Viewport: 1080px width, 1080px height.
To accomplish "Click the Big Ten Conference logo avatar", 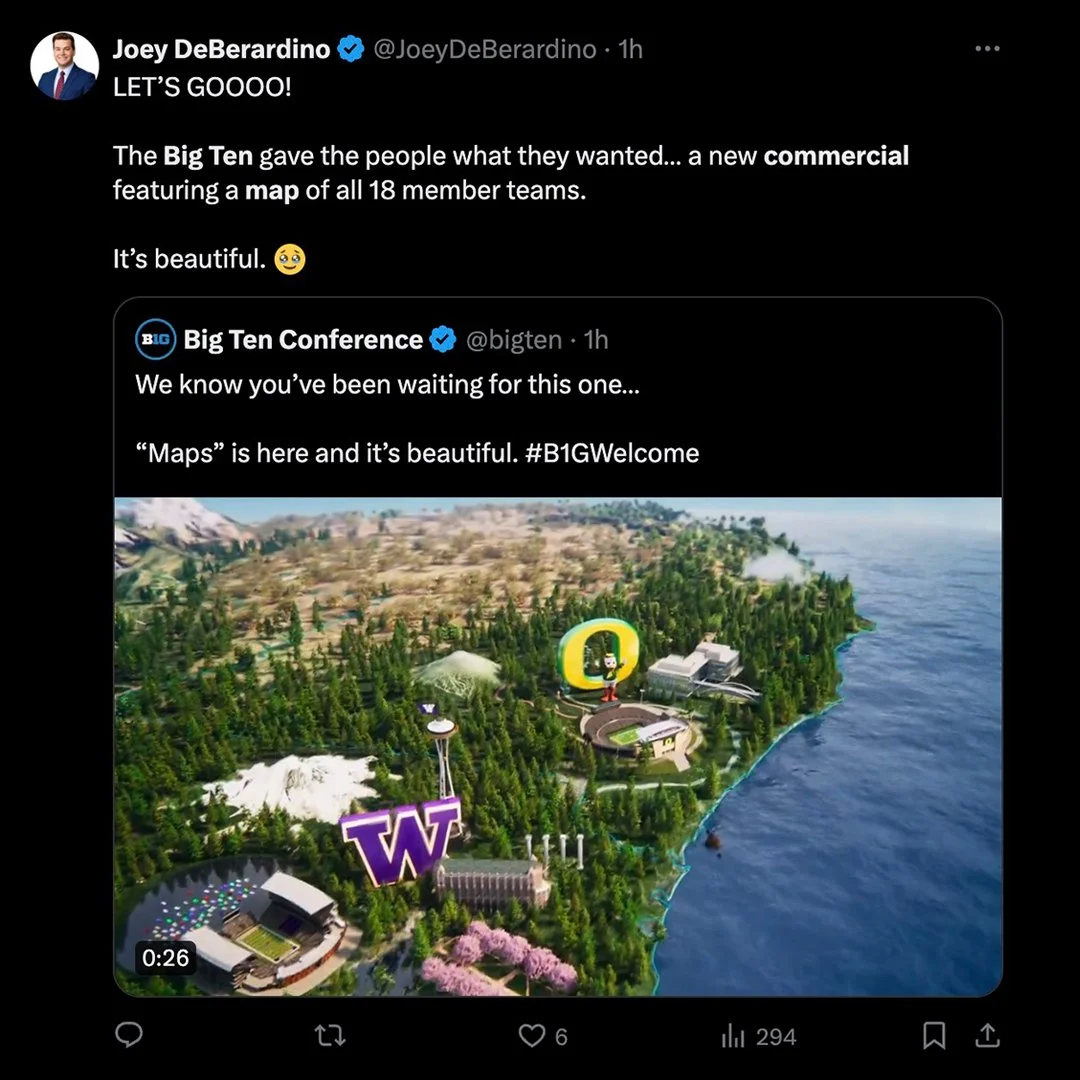I will tap(155, 340).
